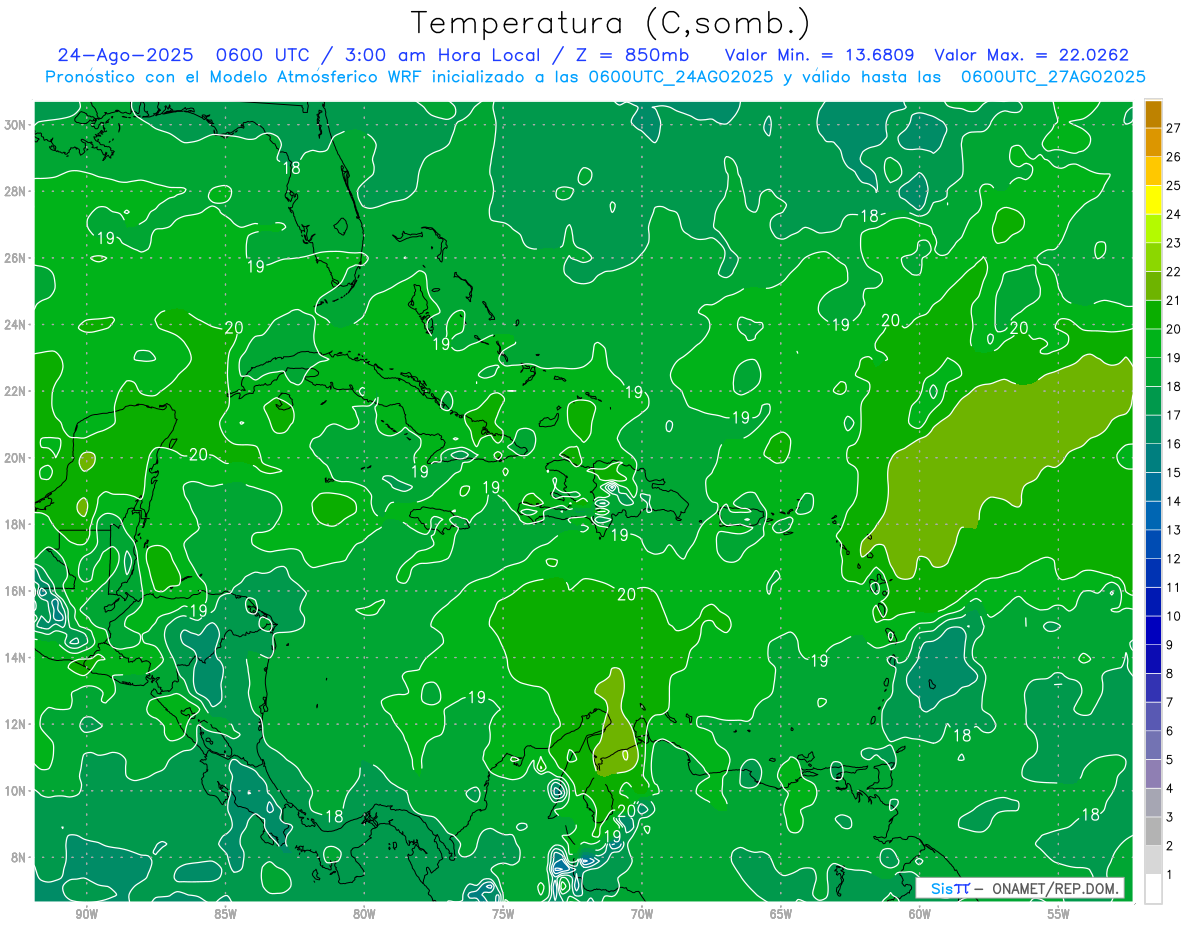Click the '0600UTC_27AGO2025' valid-until timestamp
1200x927 pixels.
1053,77
